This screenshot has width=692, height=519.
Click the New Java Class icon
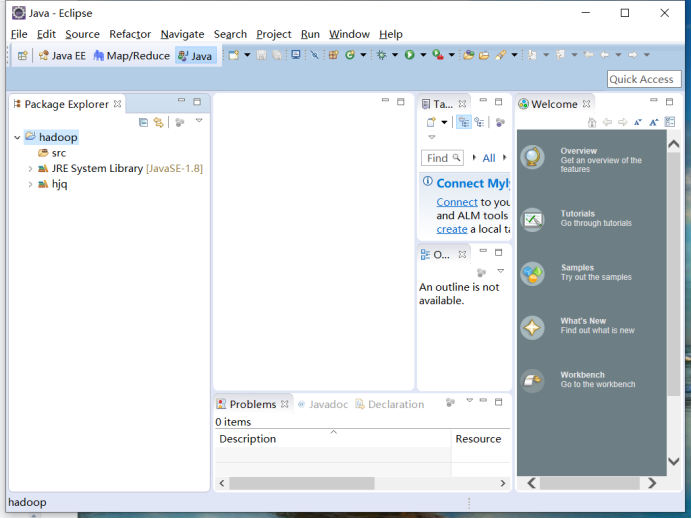350,55
